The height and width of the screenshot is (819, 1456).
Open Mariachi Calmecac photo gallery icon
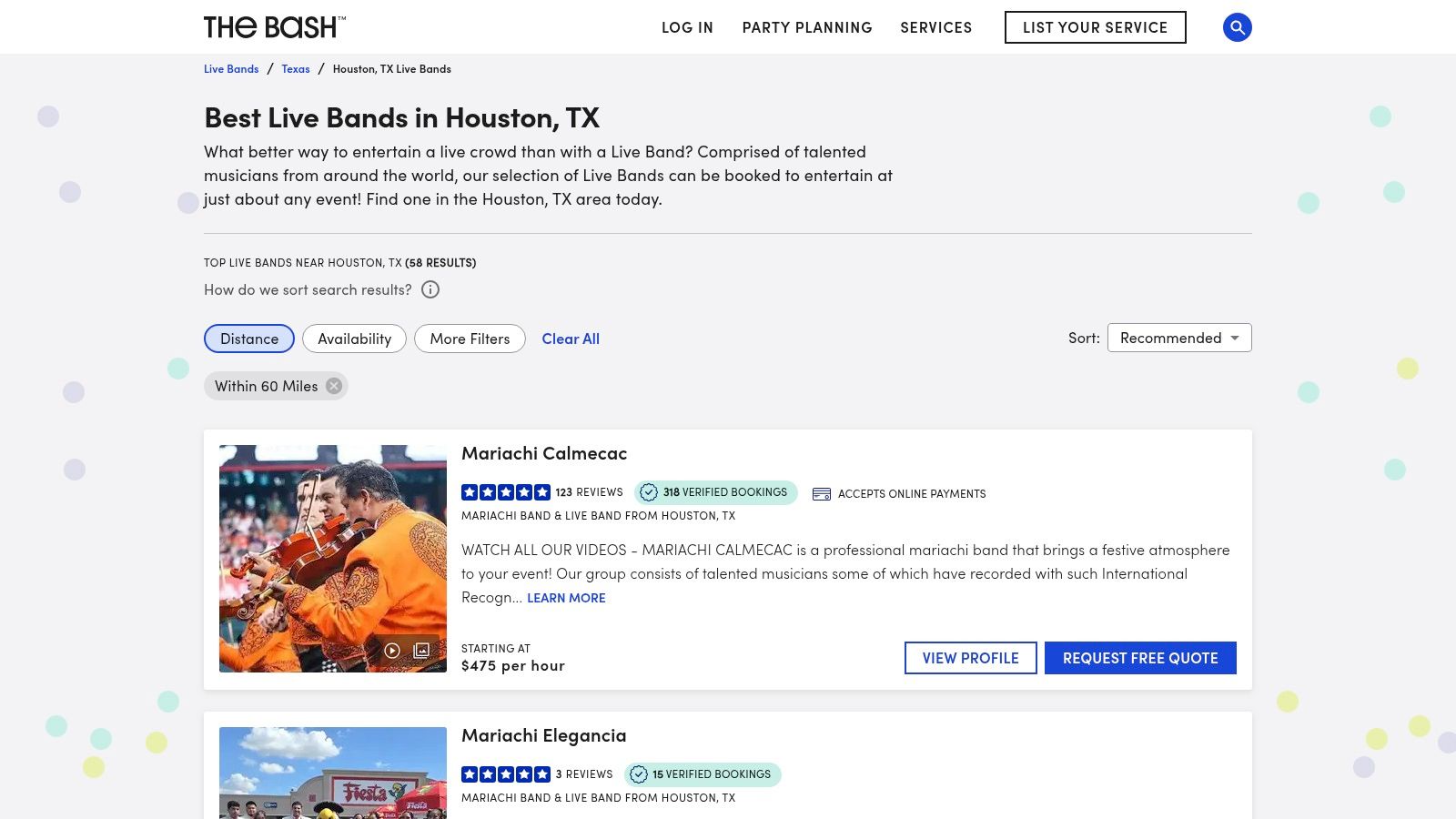421,650
